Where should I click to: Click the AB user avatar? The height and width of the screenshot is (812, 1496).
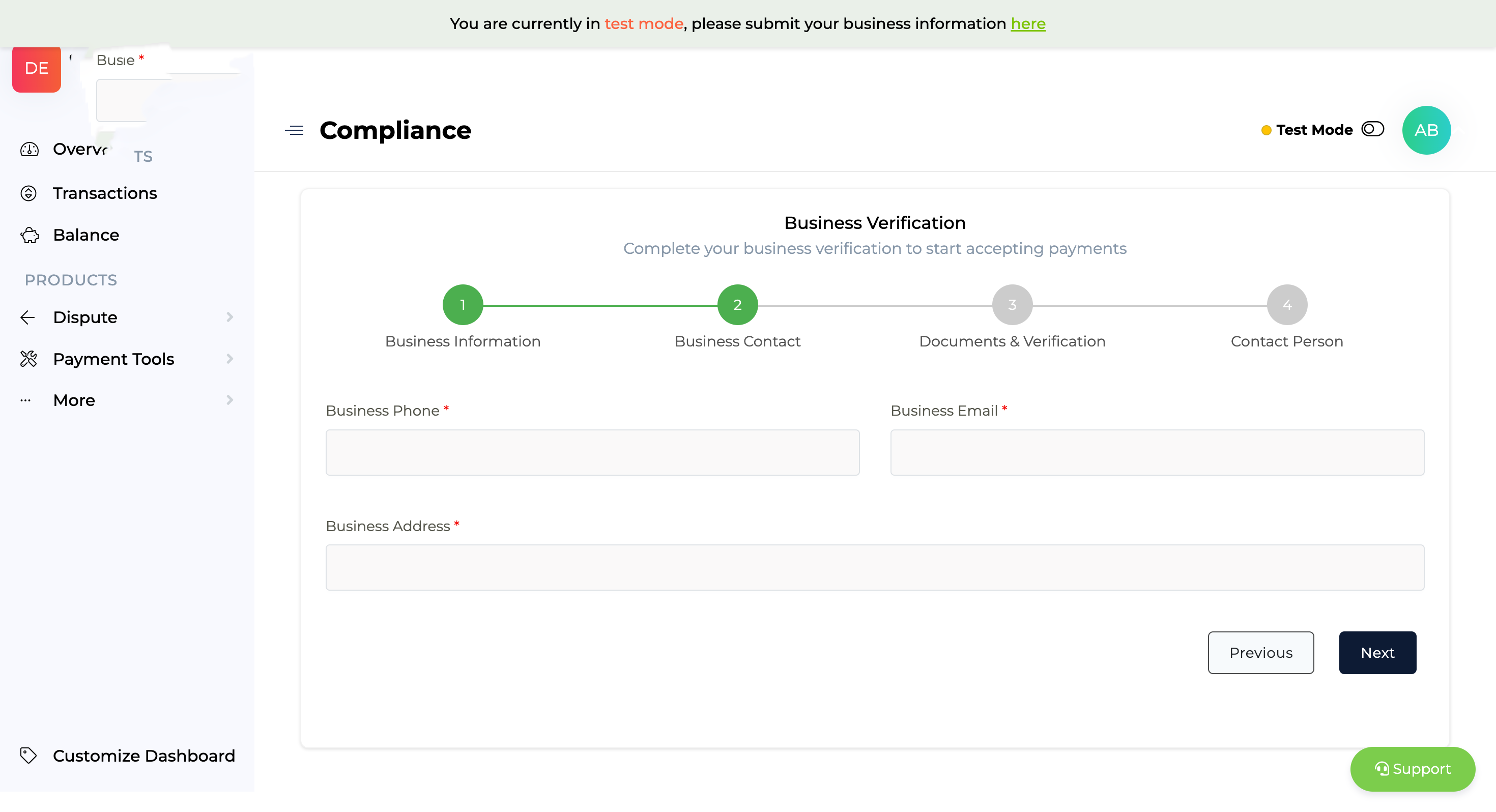click(1426, 130)
